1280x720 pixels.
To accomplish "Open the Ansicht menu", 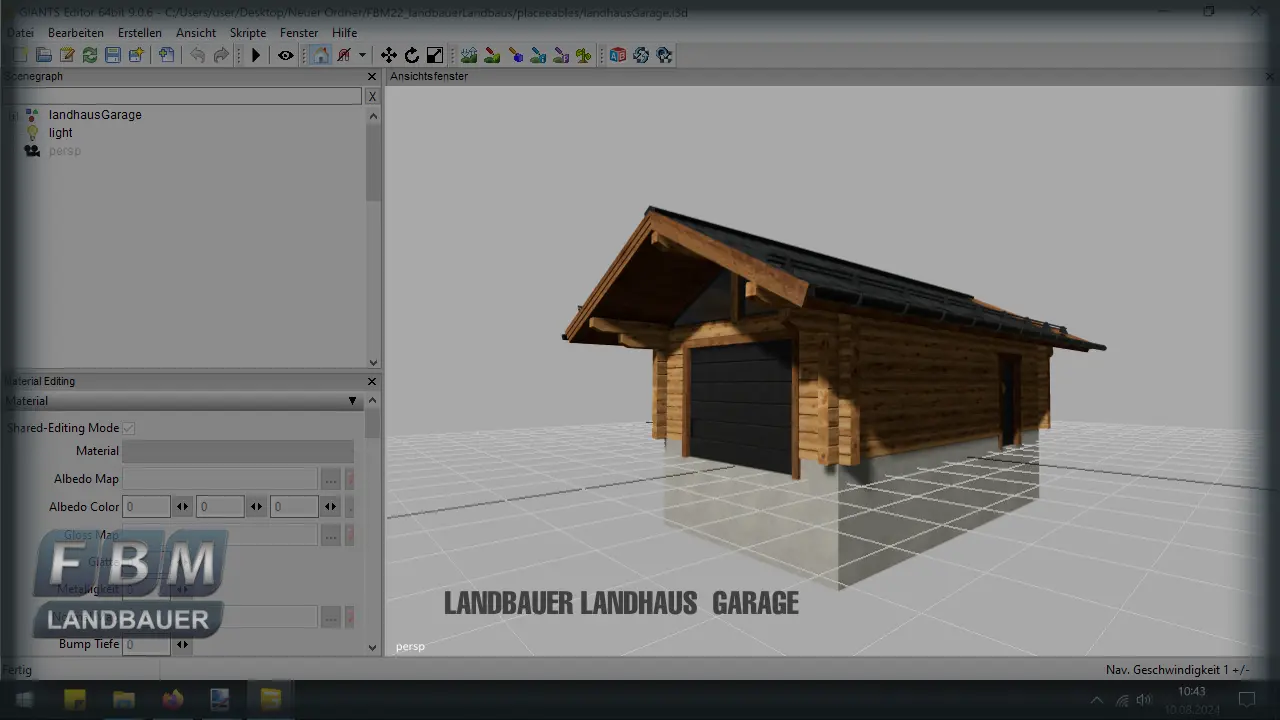I will tap(196, 33).
